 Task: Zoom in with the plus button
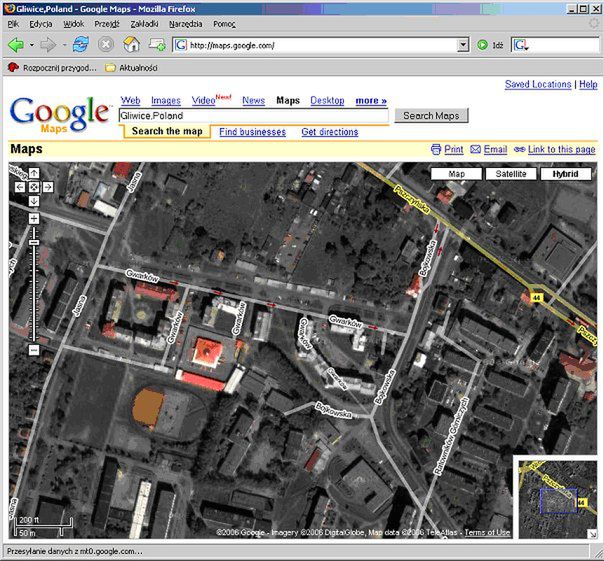point(34,219)
